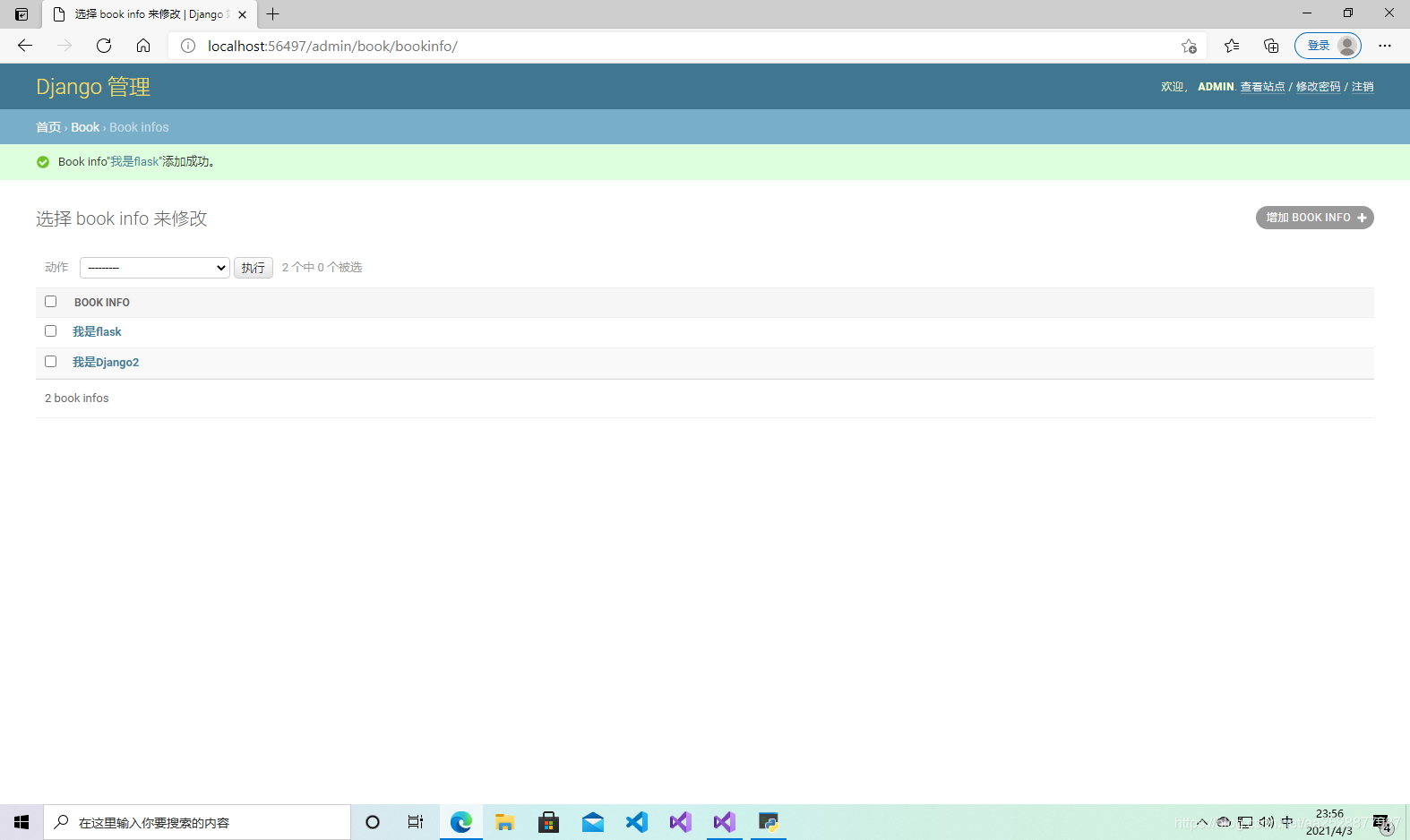
Task: Switch to Microsoft Edge on taskbar
Action: coord(461,822)
